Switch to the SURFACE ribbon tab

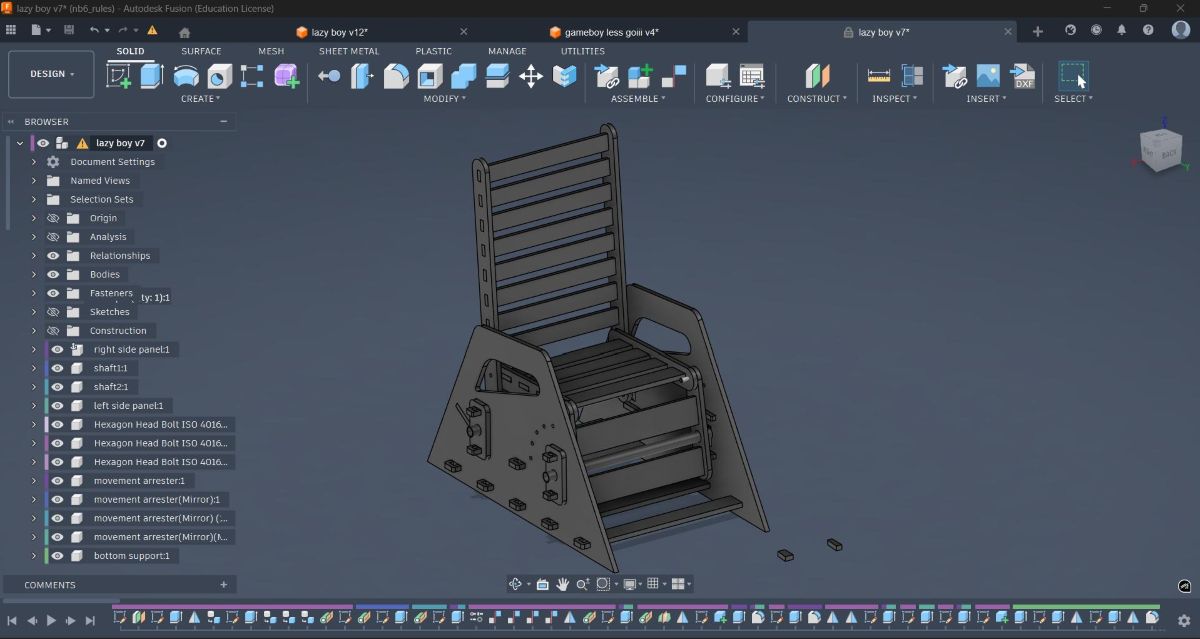[201, 50]
